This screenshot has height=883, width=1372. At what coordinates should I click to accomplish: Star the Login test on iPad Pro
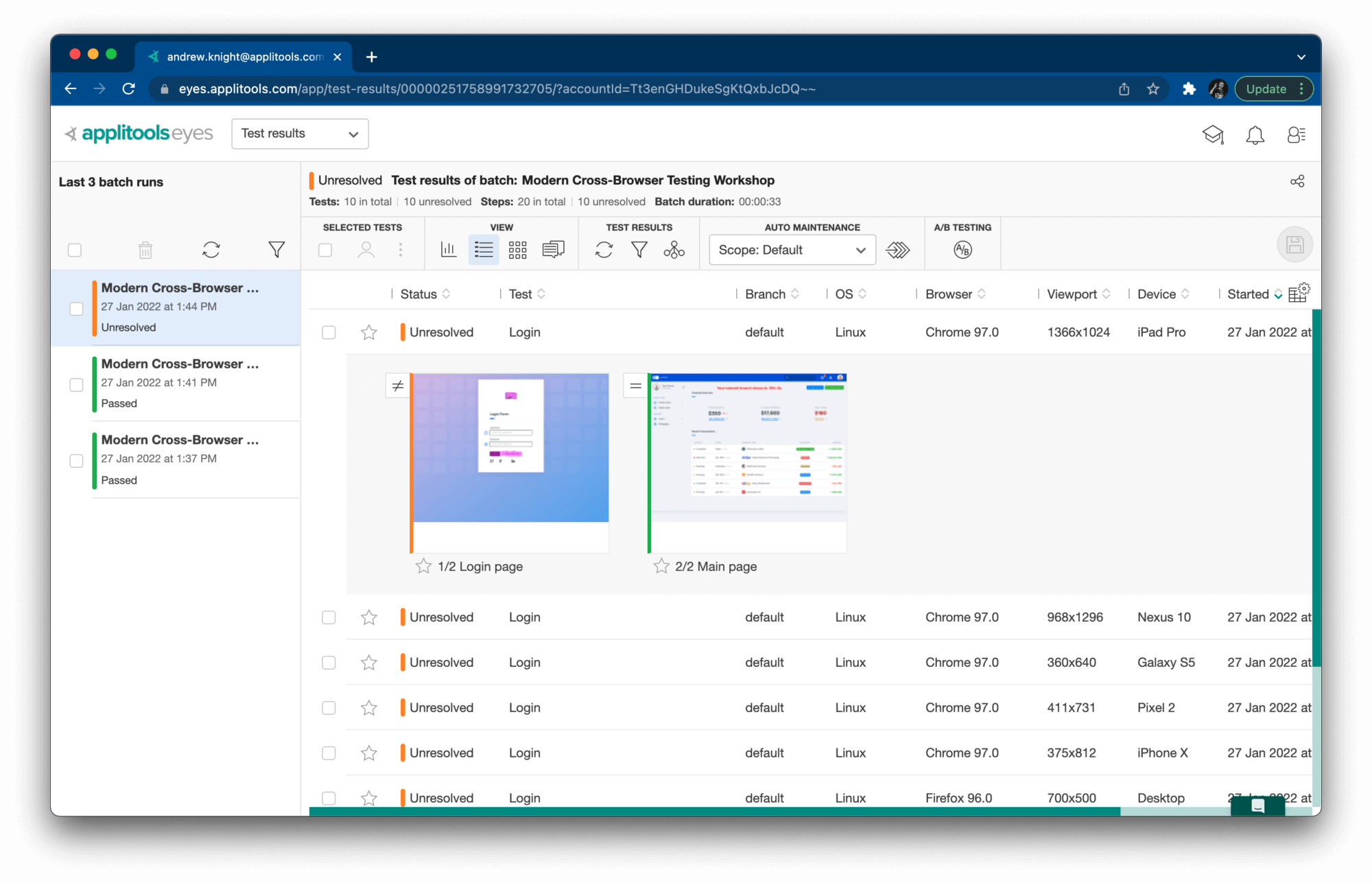pos(369,332)
